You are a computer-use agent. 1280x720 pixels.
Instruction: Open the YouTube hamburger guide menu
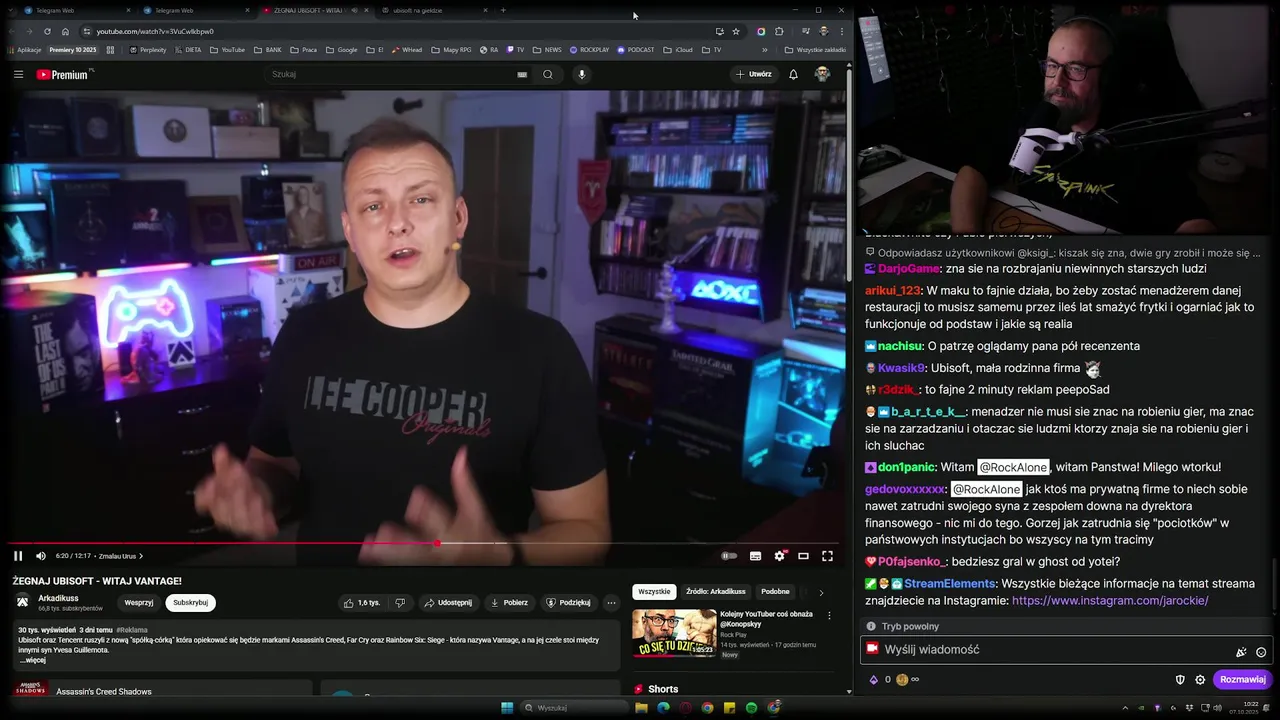pyautogui.click(x=18, y=74)
